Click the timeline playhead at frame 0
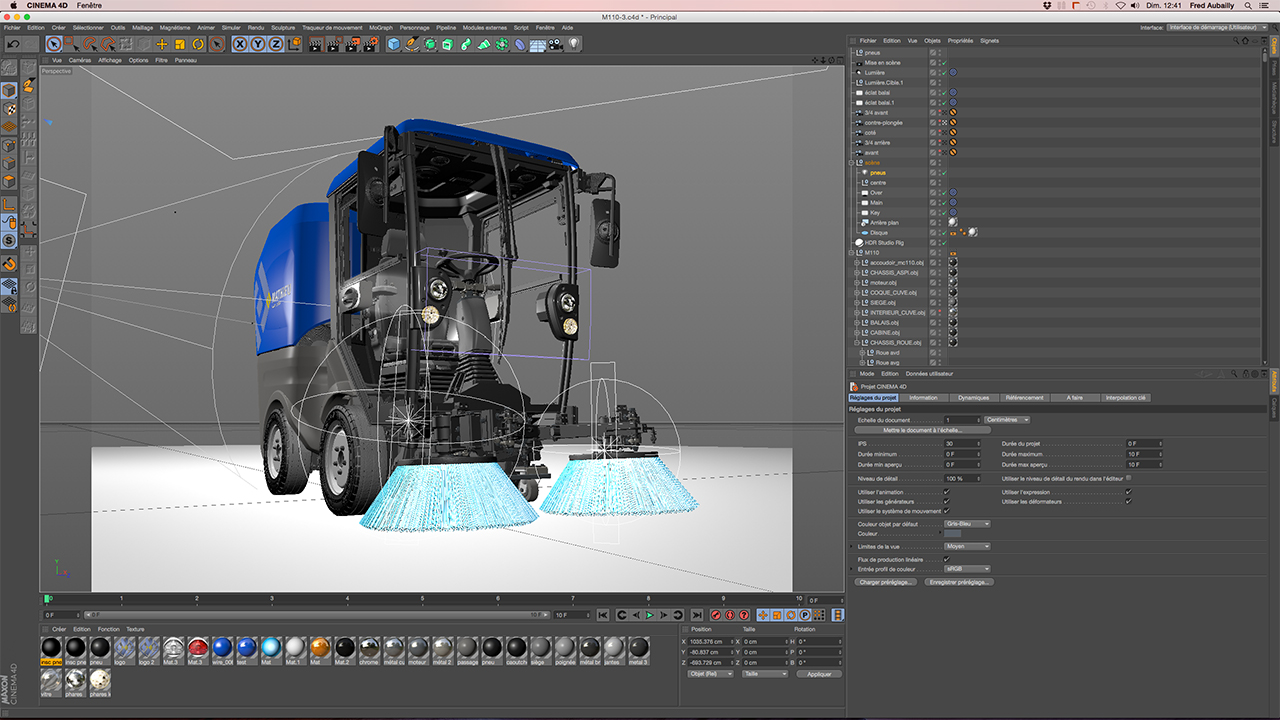 tap(47, 599)
